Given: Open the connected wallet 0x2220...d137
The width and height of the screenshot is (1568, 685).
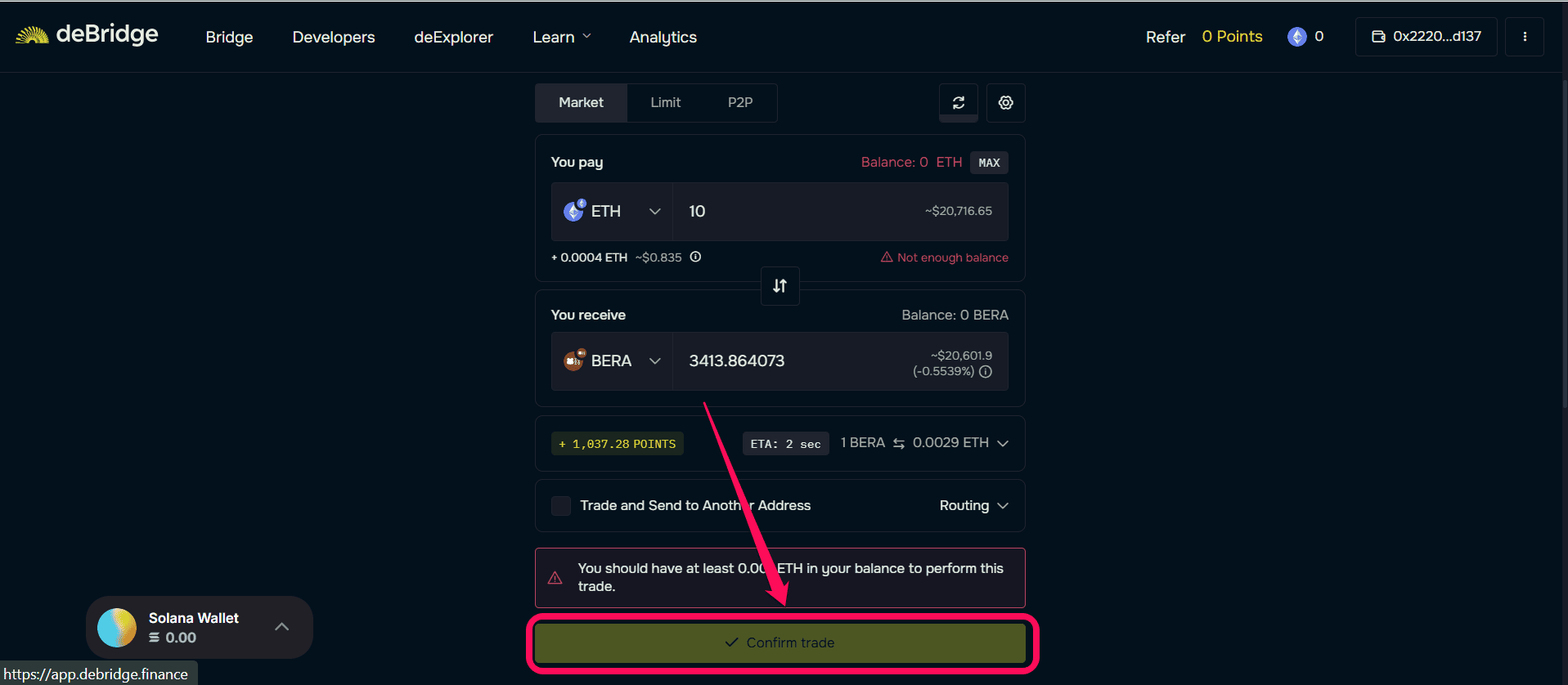Looking at the screenshot, I should coord(1426,37).
